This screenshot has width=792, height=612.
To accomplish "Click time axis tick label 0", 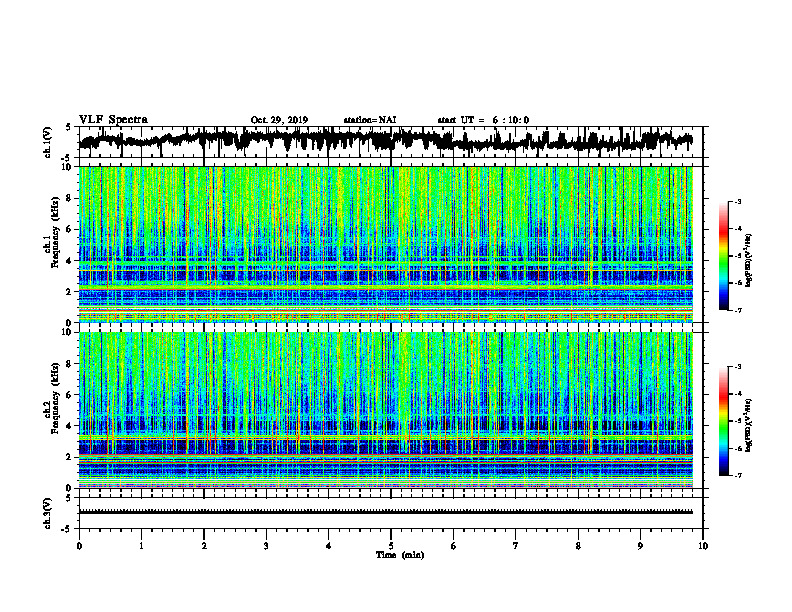I will pos(79,546).
